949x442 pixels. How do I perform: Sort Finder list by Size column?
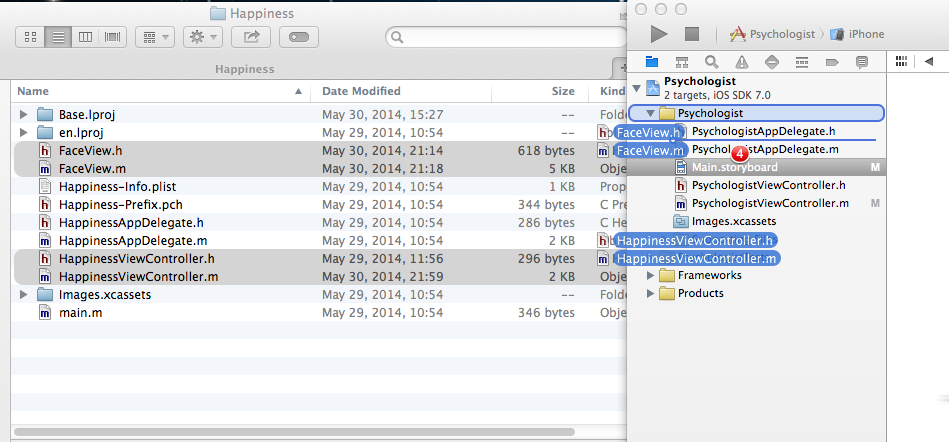(540, 91)
